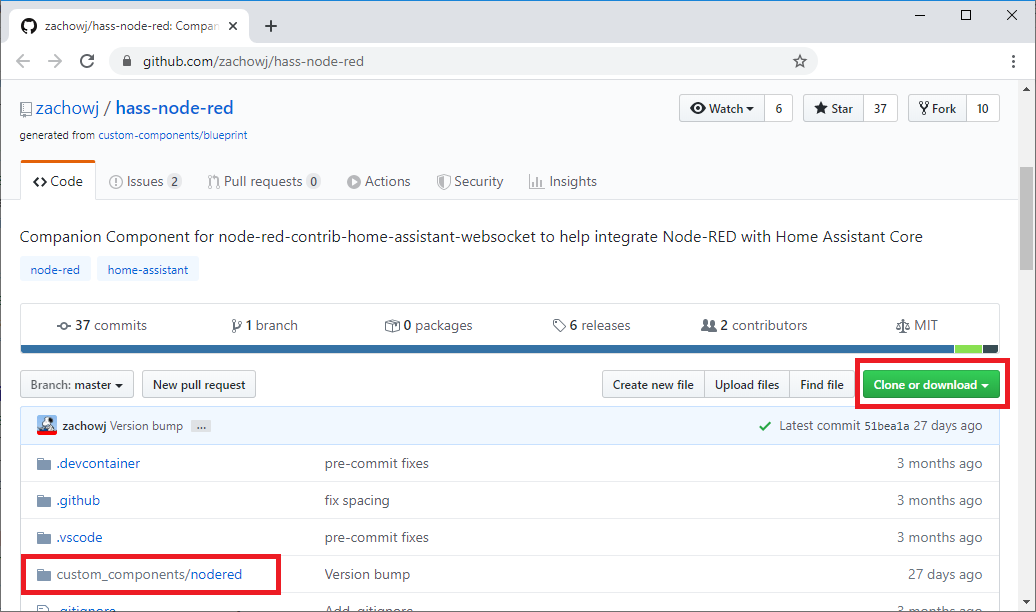Open the MIT license link
The width and height of the screenshot is (1036, 612).
916,325
